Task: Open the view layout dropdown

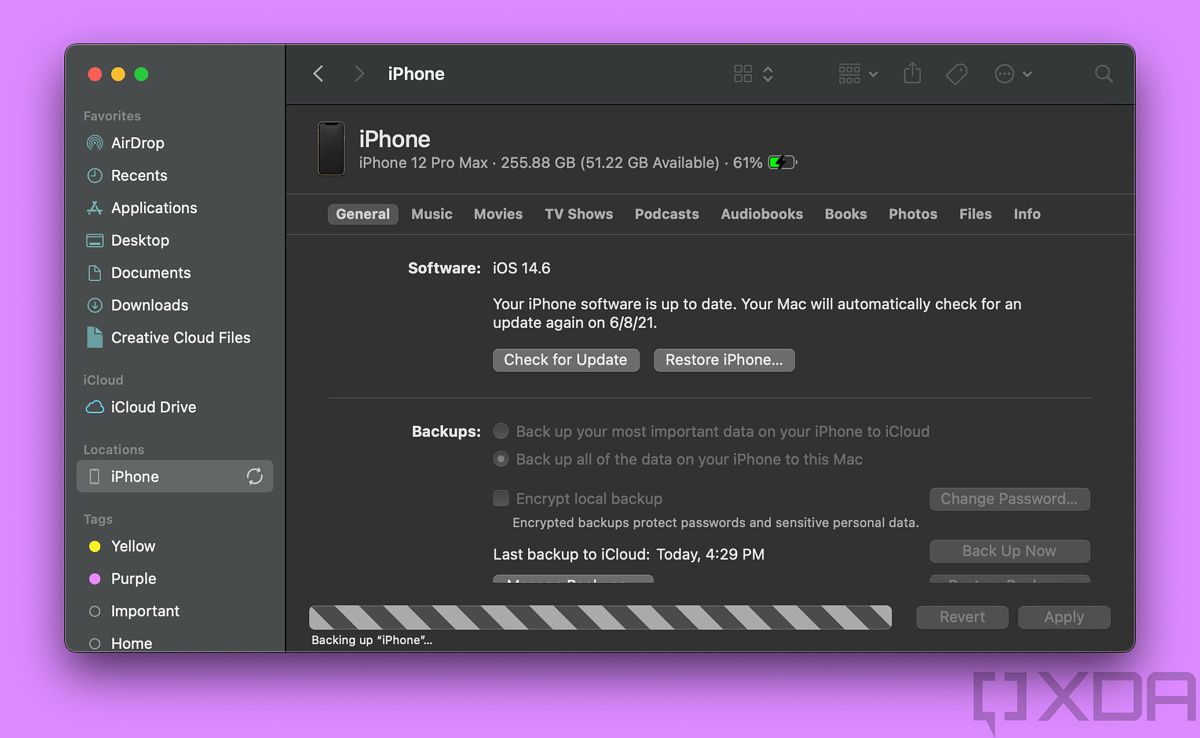Action: (x=750, y=73)
